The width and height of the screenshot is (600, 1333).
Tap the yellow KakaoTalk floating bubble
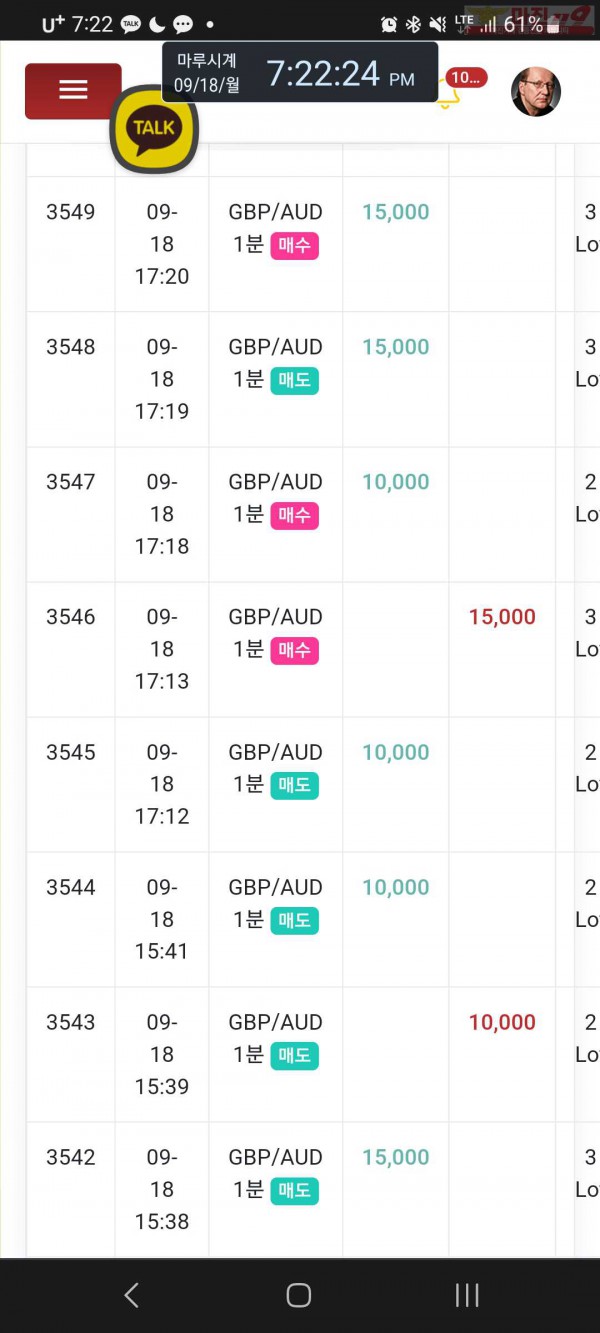pyautogui.click(x=154, y=129)
